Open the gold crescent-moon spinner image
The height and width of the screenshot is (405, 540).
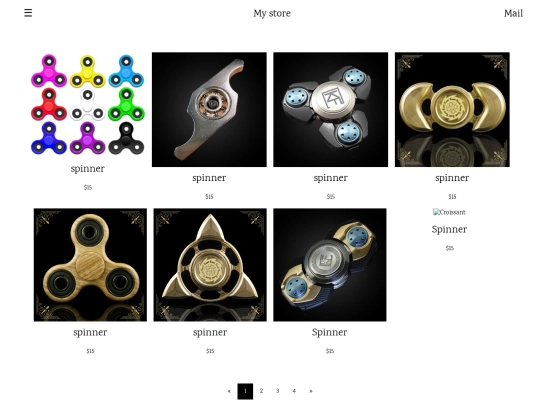pos(452,110)
